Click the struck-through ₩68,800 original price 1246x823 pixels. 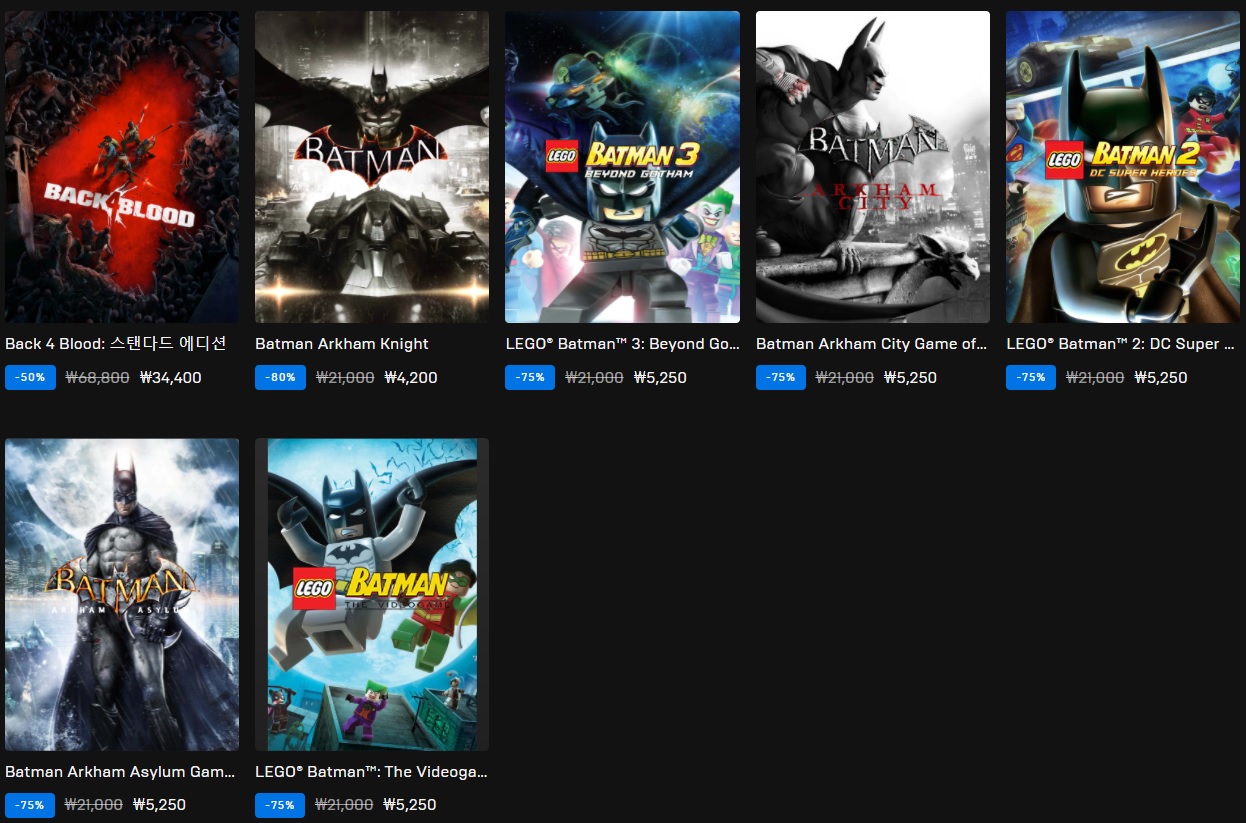point(98,378)
